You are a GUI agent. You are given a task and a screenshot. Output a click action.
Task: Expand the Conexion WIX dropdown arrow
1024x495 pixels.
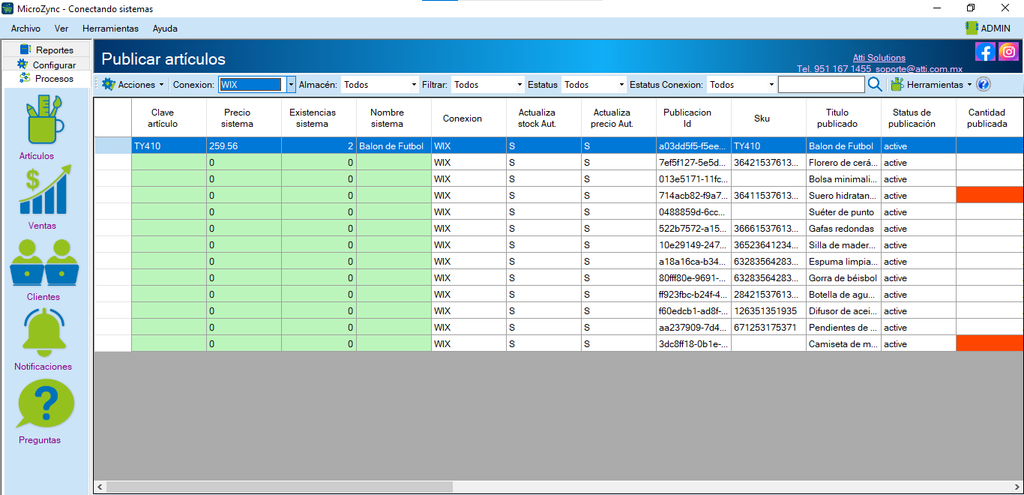291,84
